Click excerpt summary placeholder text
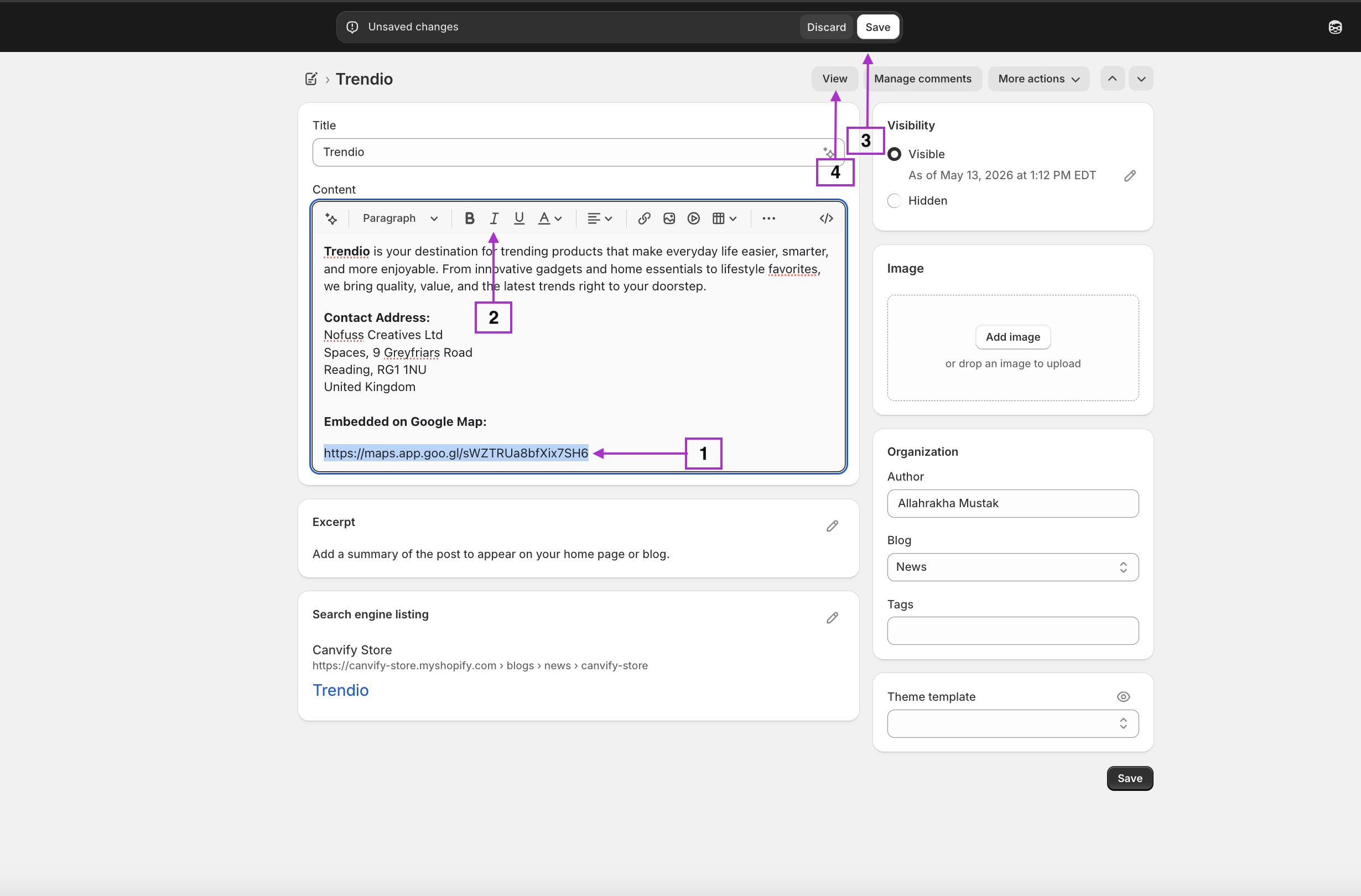This screenshot has height=896, width=1361. (491, 554)
